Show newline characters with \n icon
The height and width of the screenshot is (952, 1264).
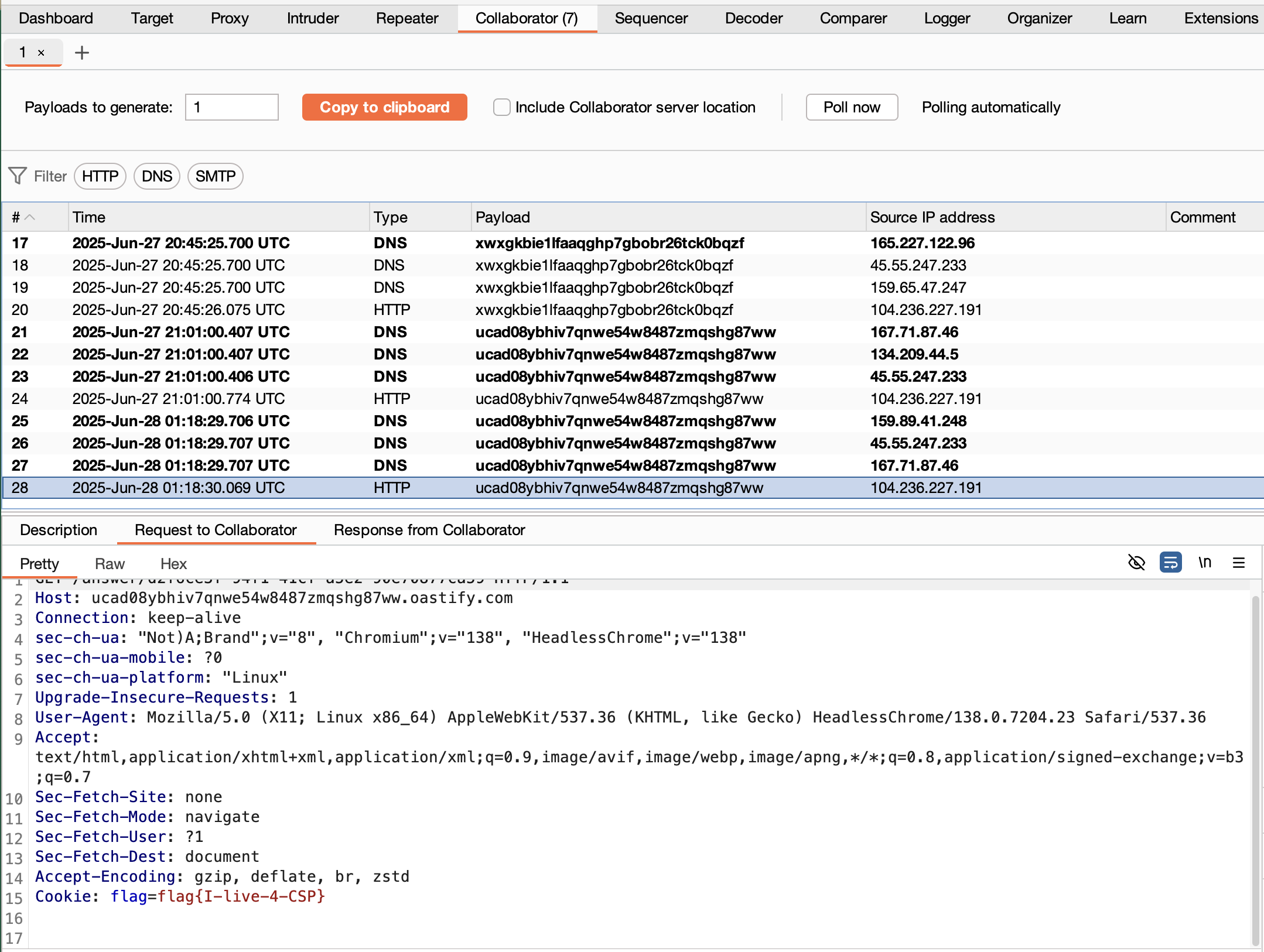coord(1204,563)
